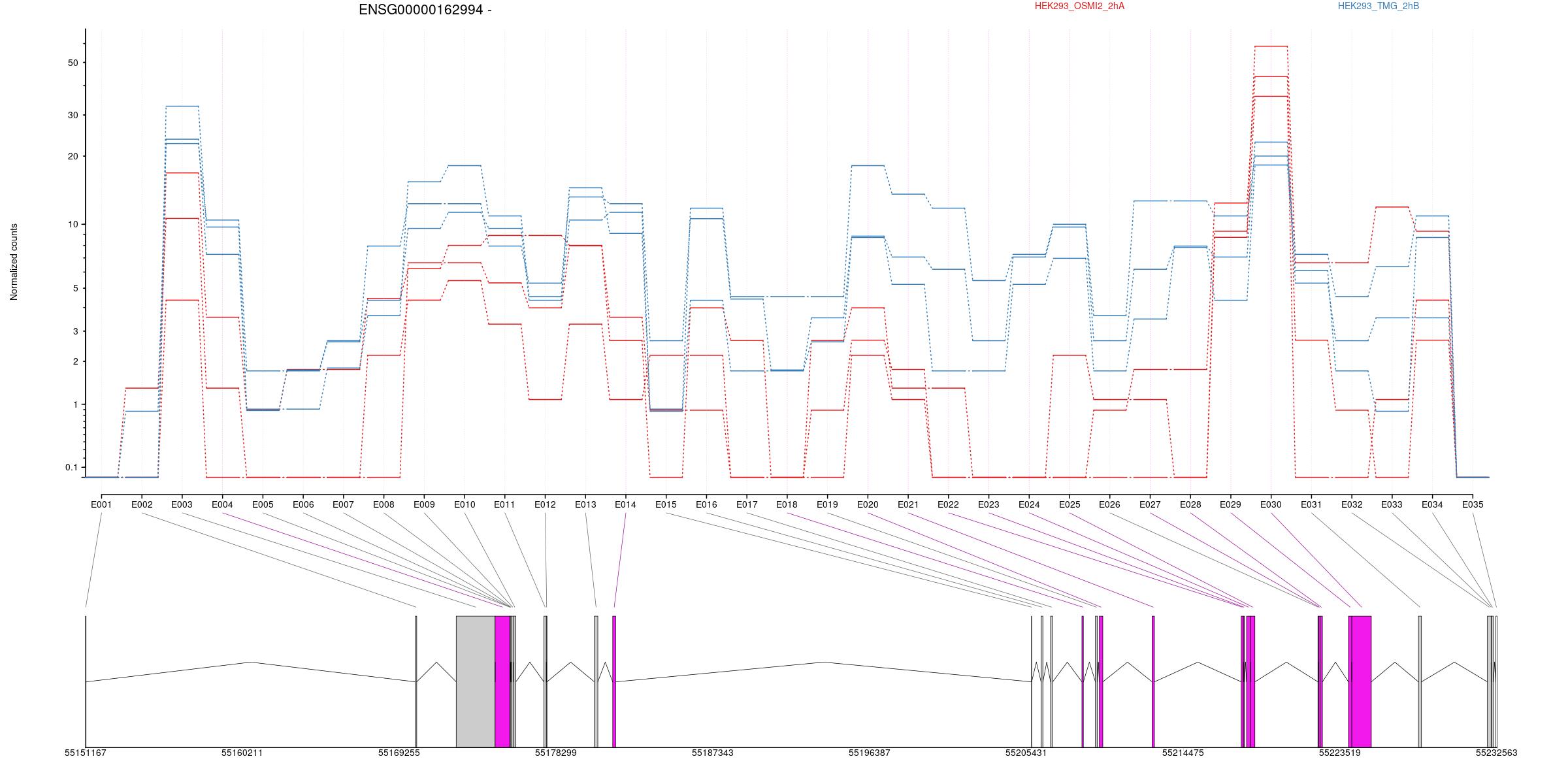Click exon label E034

point(1432,504)
